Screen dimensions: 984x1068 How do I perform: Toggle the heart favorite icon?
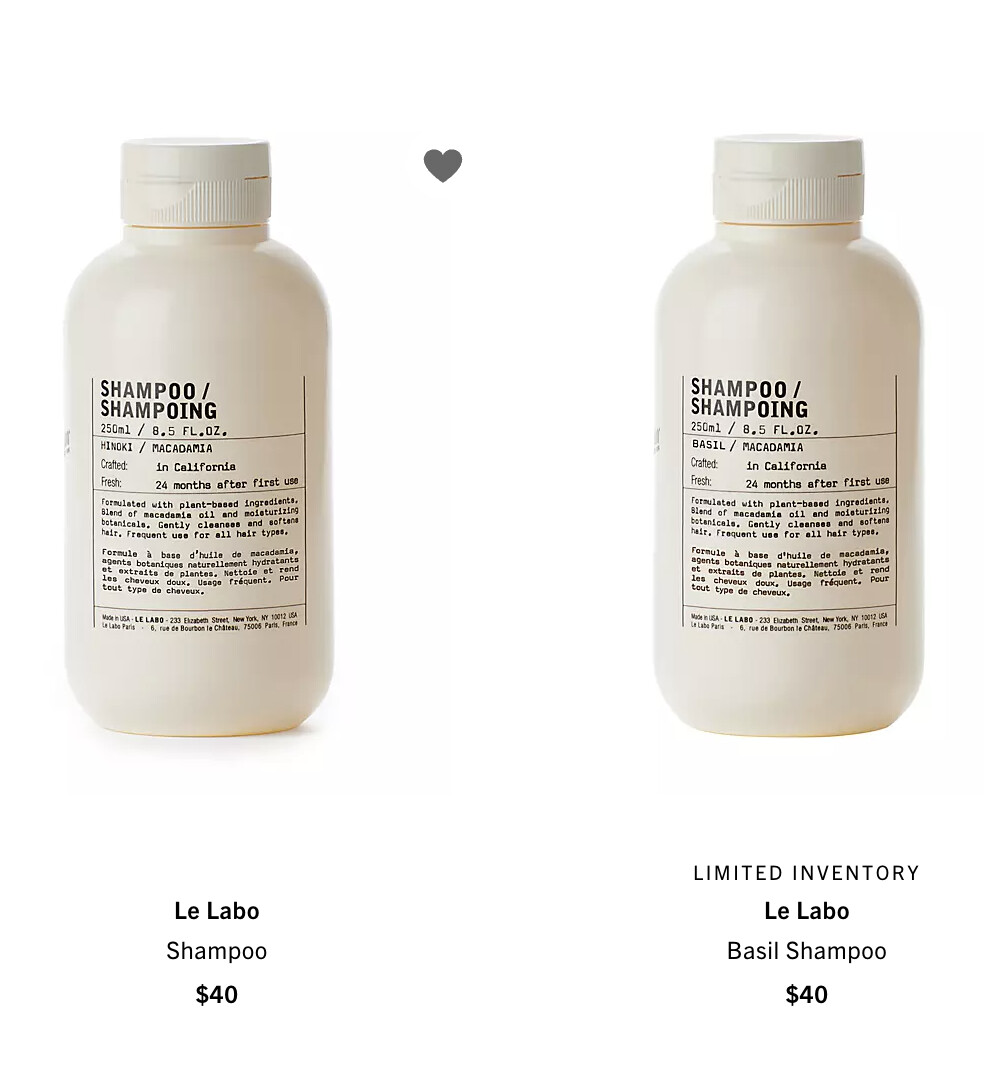point(443,166)
